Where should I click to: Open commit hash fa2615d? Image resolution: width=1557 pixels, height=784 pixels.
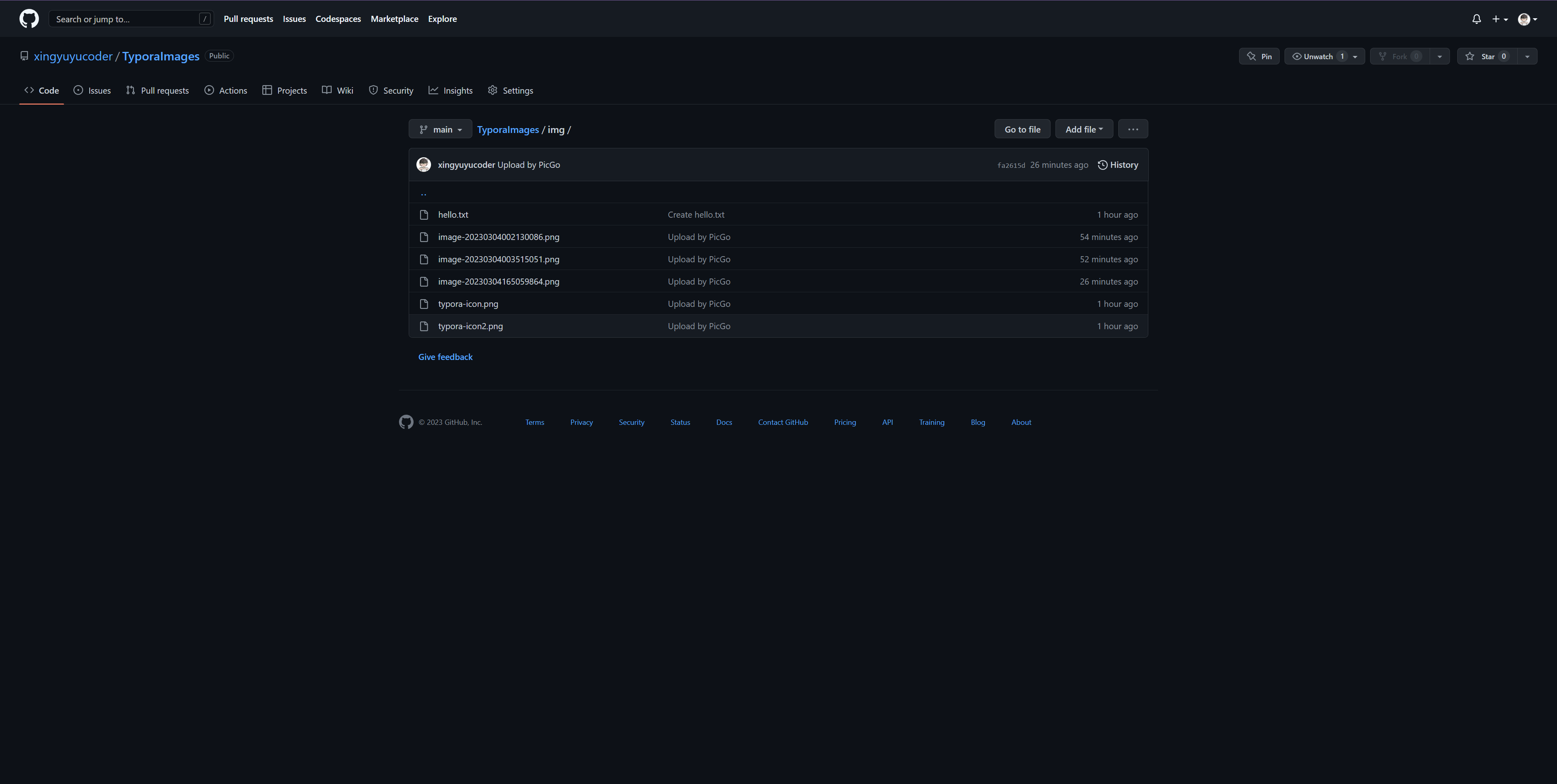(1010, 165)
